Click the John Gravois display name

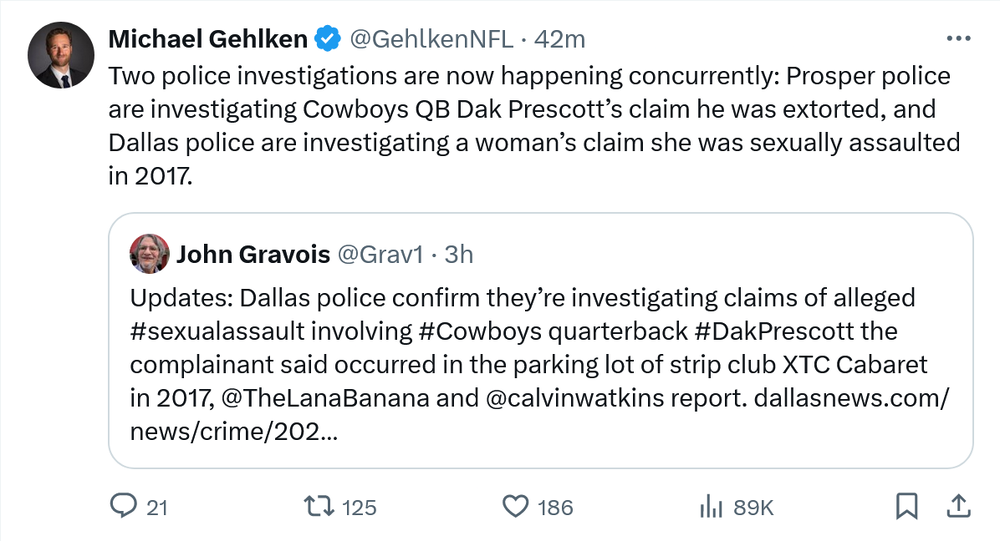click(x=254, y=254)
